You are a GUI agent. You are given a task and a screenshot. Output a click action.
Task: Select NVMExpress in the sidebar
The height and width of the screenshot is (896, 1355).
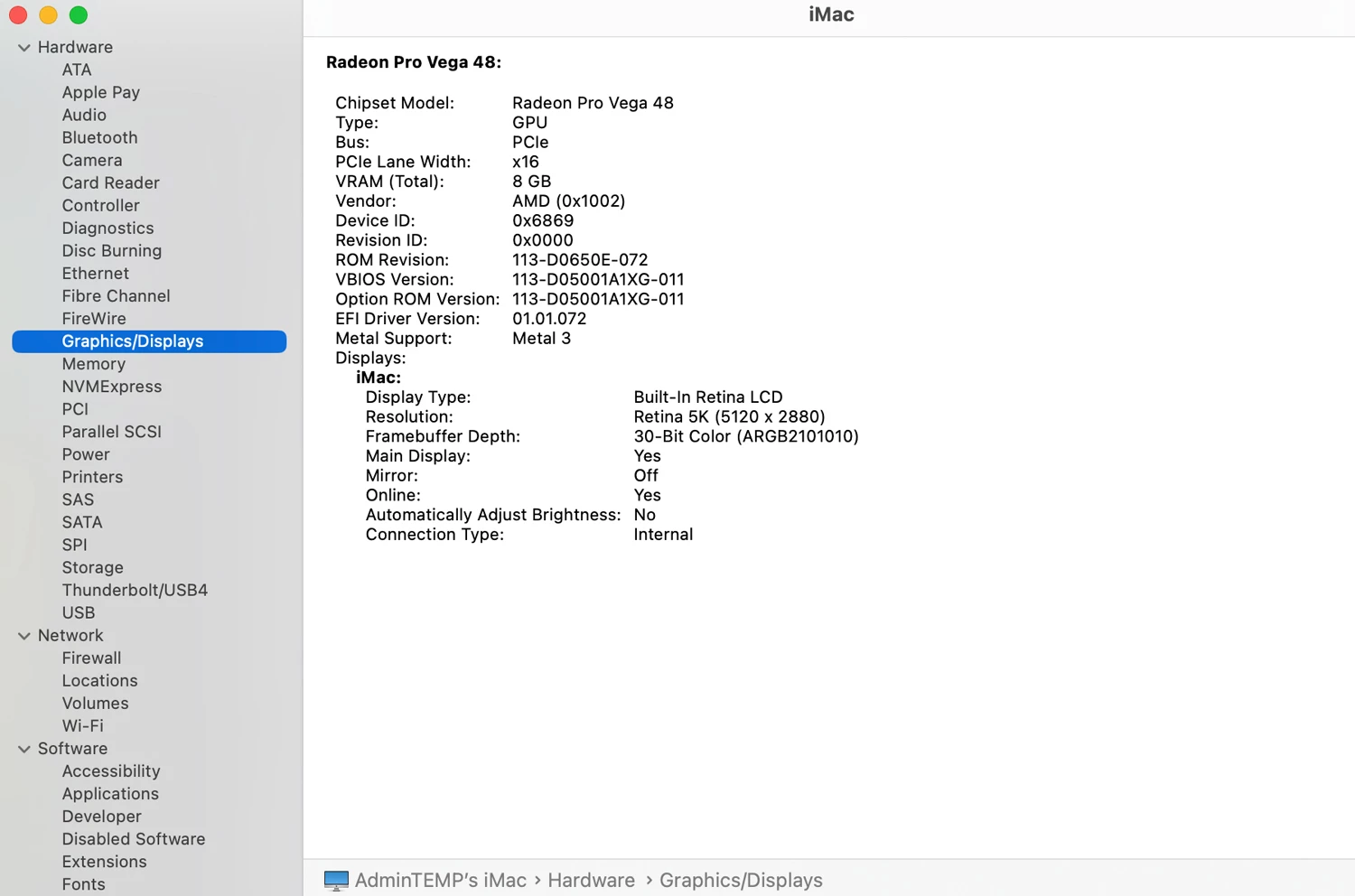pyautogui.click(x=112, y=387)
